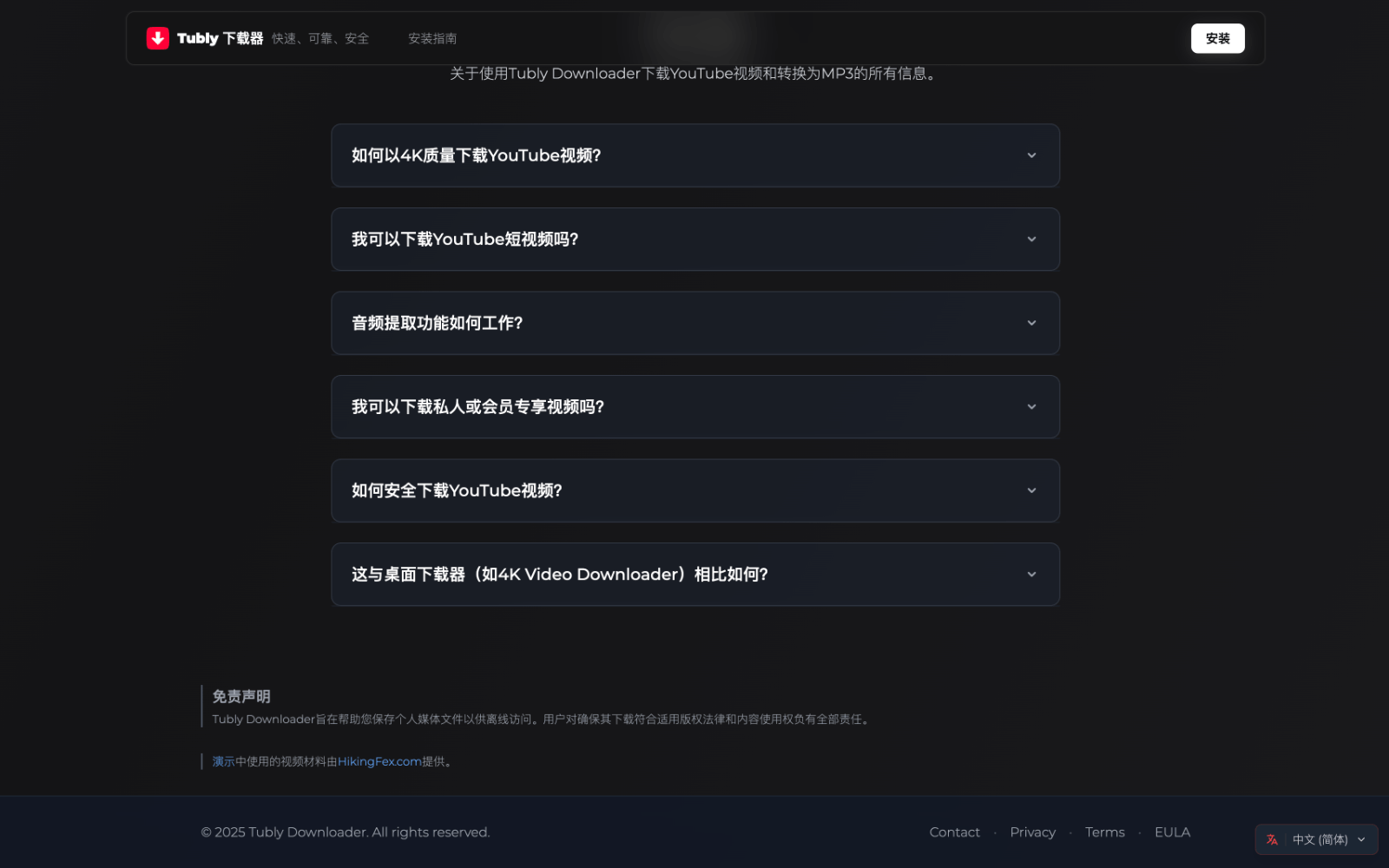
Task: Click the Tubly 下载器 brand title
Action: pyautogui.click(x=220, y=38)
